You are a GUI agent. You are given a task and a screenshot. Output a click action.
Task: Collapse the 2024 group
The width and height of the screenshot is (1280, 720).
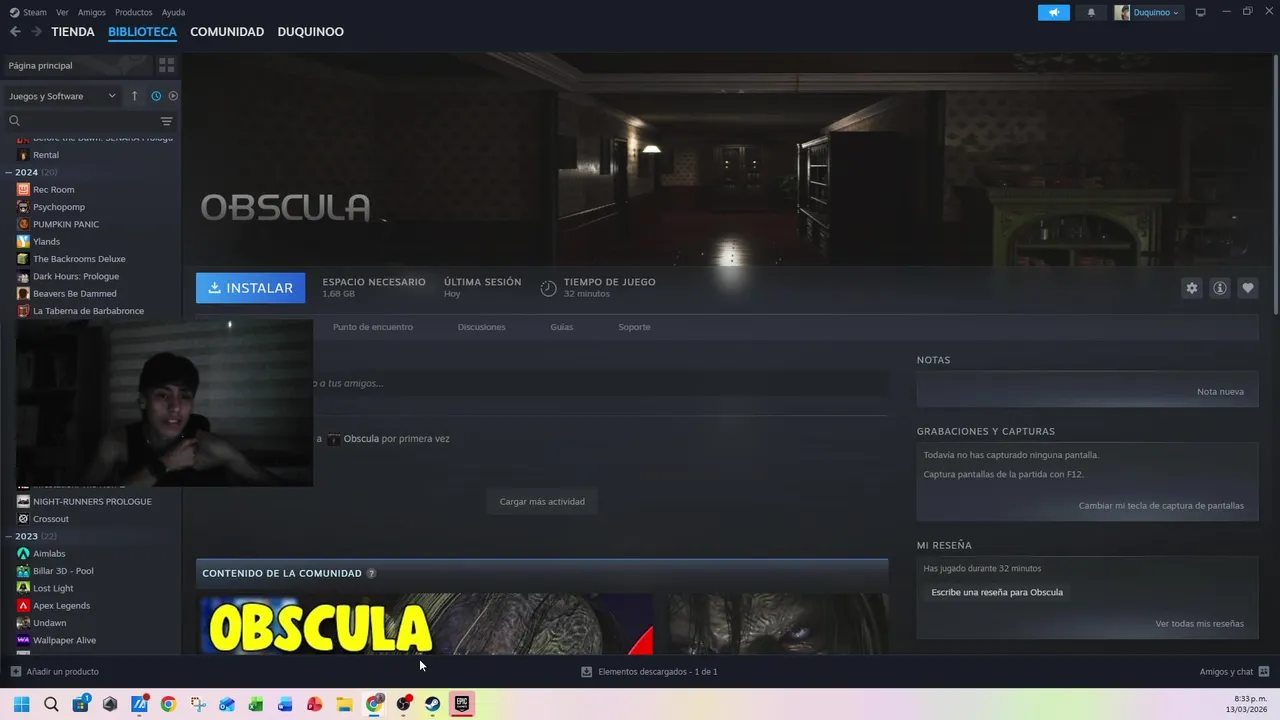(x=9, y=173)
